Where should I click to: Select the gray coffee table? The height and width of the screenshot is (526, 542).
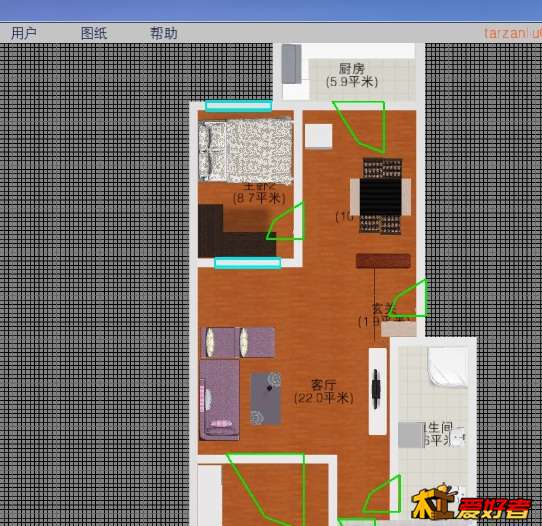point(265,398)
